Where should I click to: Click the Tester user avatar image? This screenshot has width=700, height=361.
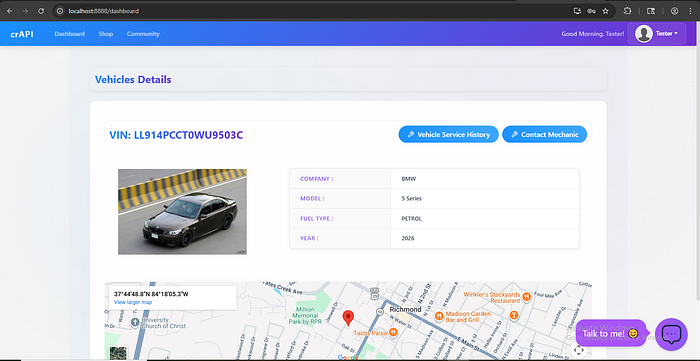(643, 33)
